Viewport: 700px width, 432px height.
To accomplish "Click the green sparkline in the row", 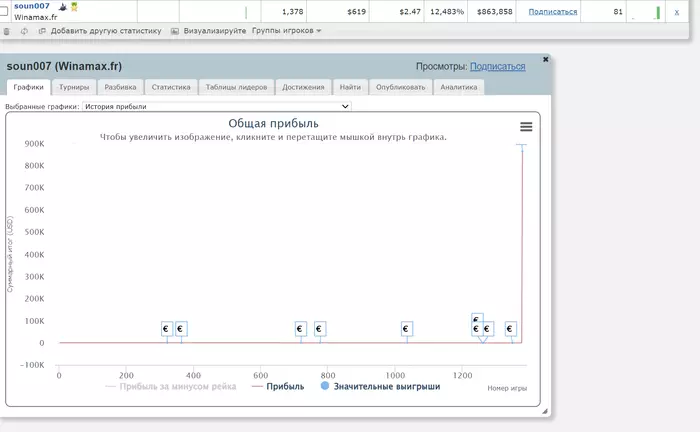I will tap(658, 12).
